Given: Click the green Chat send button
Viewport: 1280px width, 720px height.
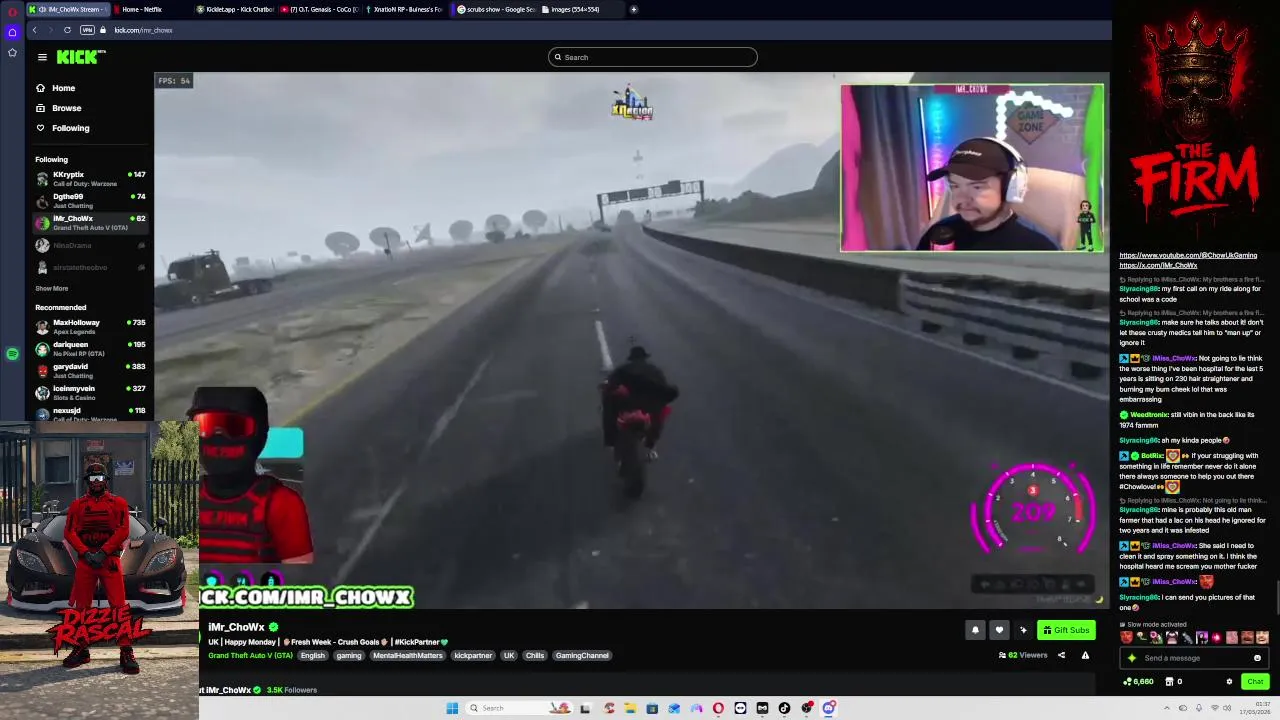Looking at the screenshot, I should point(1255,682).
